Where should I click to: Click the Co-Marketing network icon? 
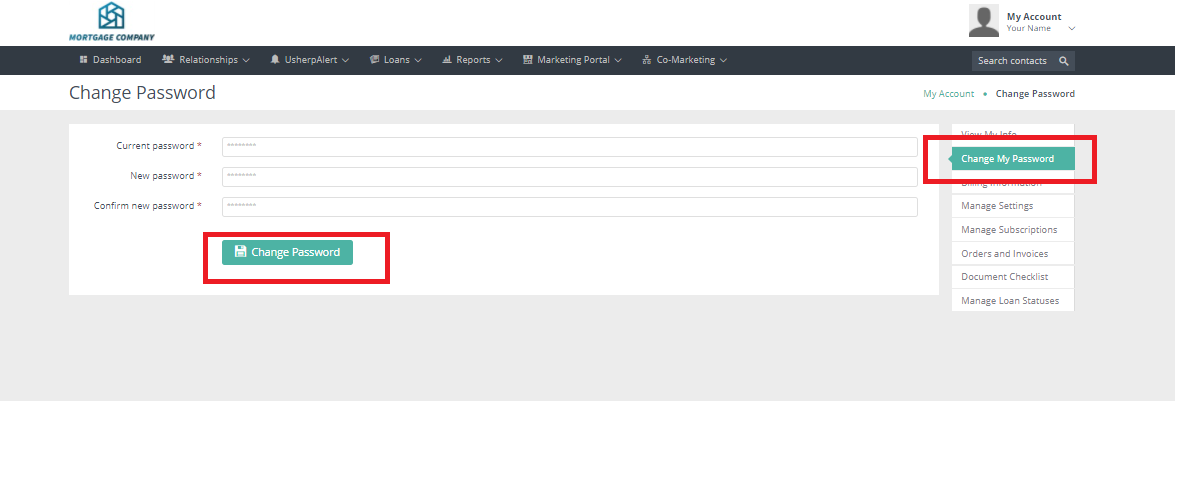647,60
